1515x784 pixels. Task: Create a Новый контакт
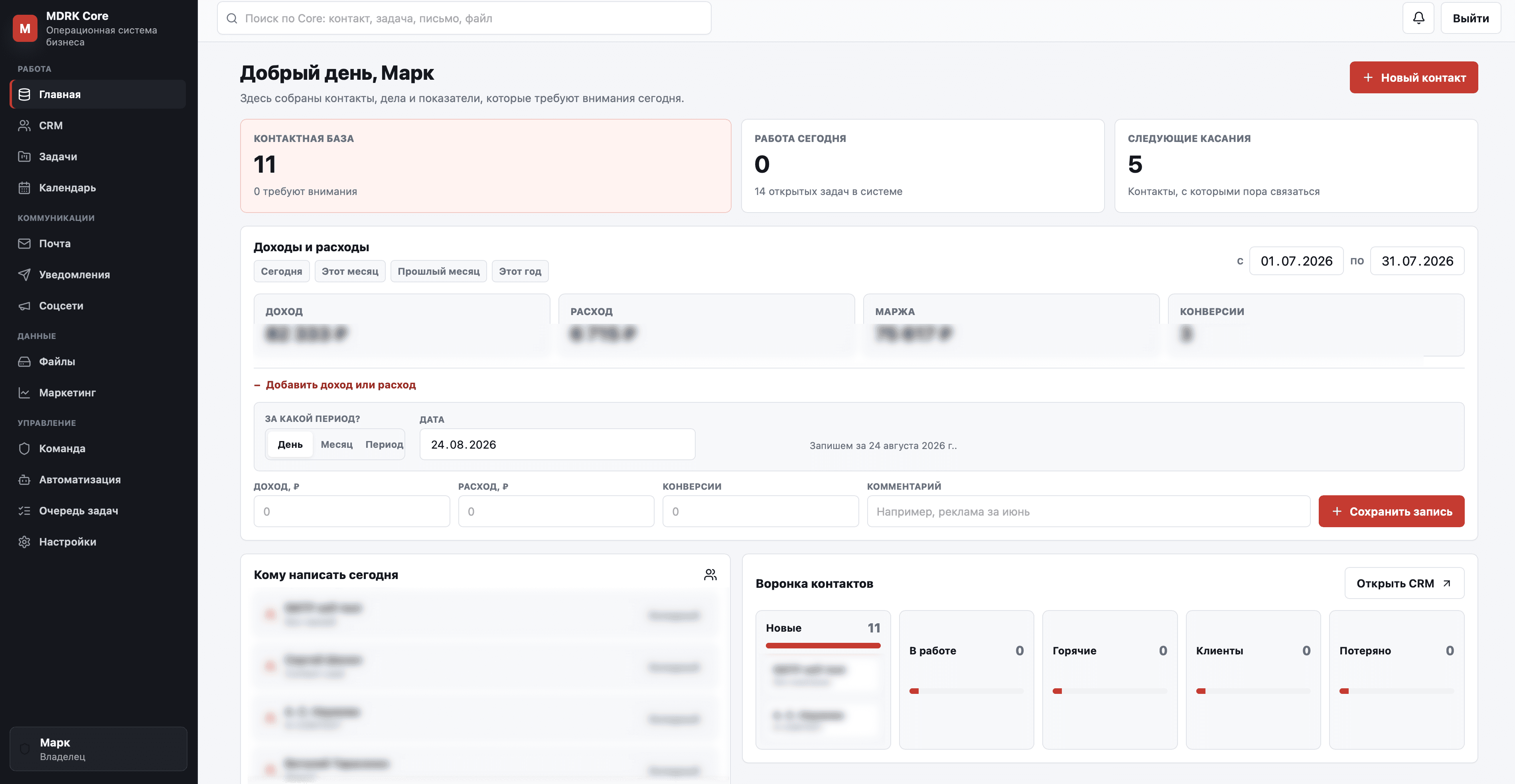pyautogui.click(x=1413, y=78)
